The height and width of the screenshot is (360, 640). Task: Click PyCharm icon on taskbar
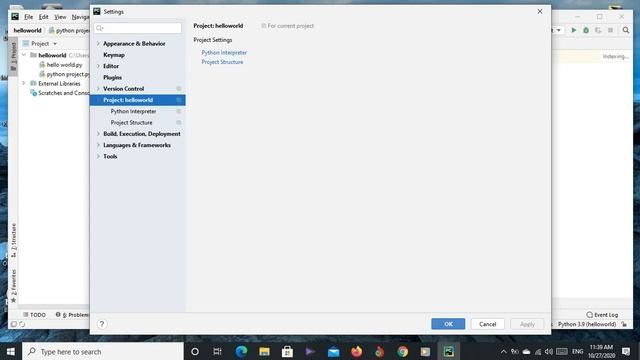(449, 351)
